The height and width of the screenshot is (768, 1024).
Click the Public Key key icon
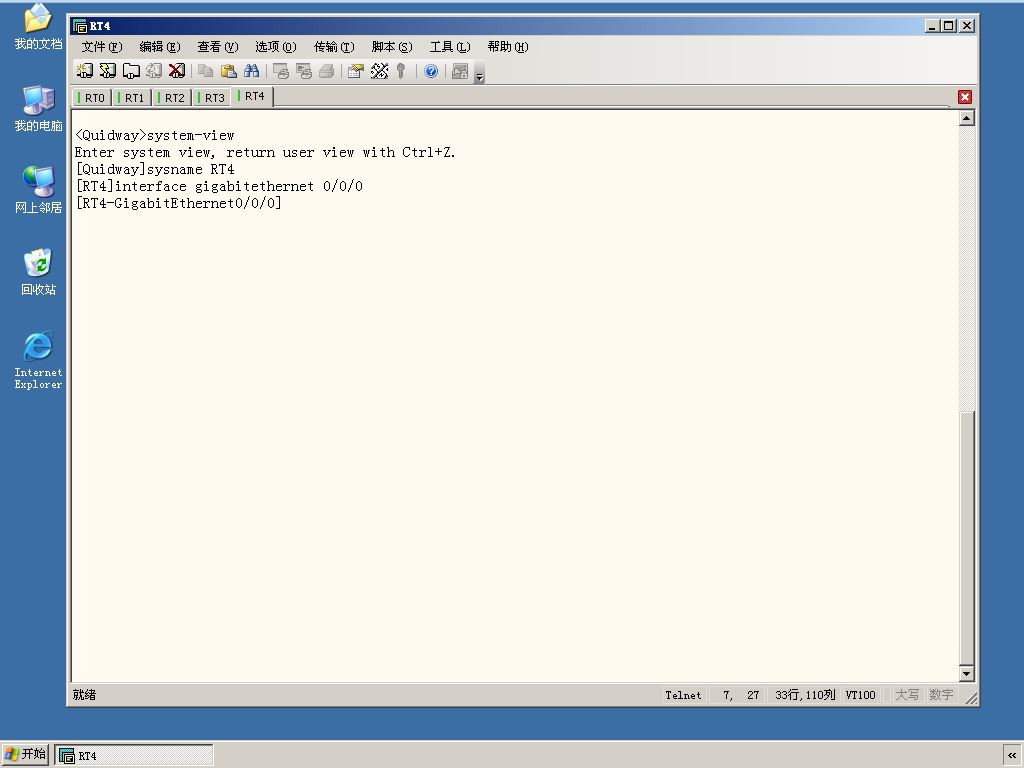click(402, 71)
